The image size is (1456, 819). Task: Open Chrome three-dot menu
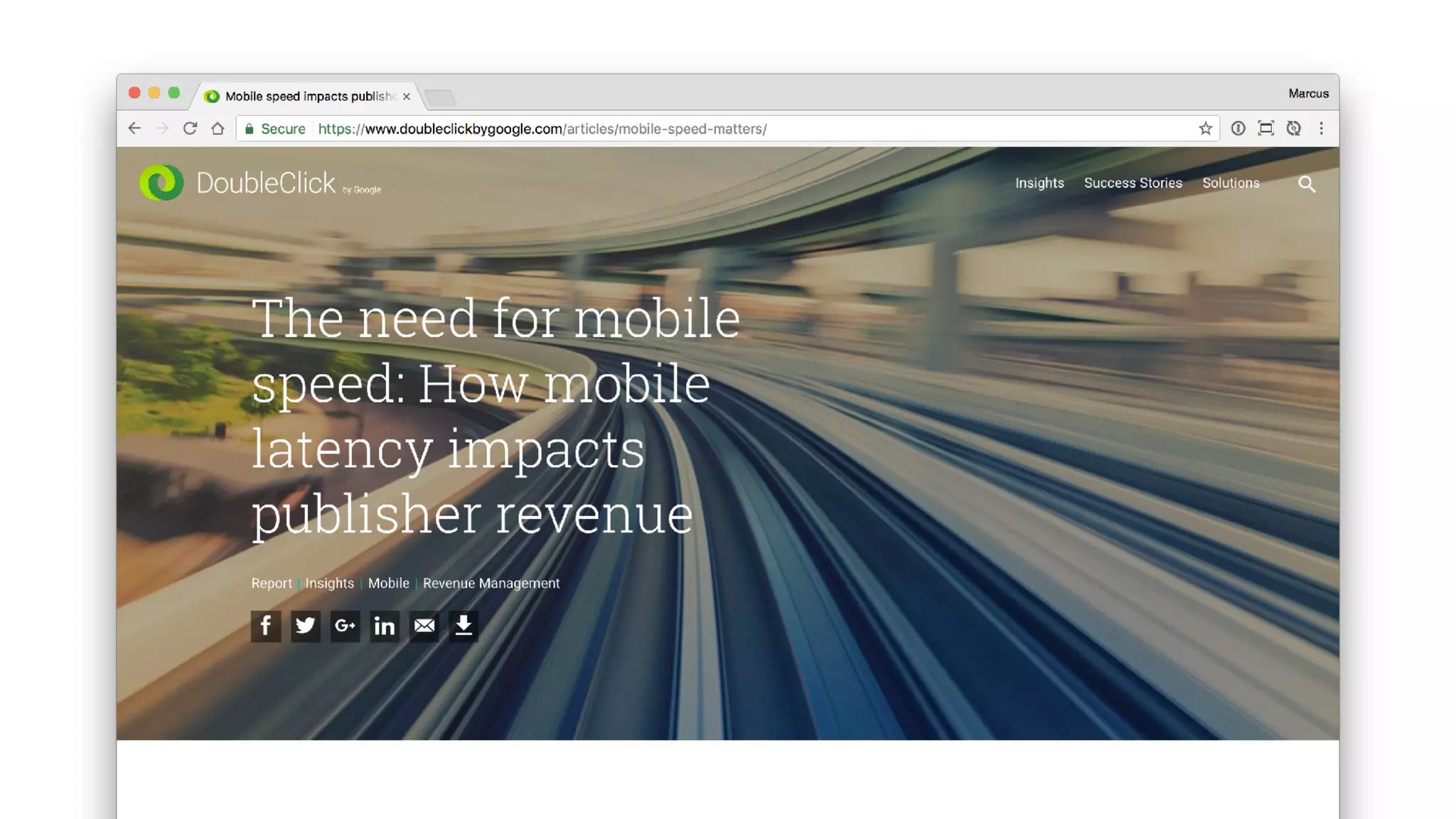tap(1322, 129)
